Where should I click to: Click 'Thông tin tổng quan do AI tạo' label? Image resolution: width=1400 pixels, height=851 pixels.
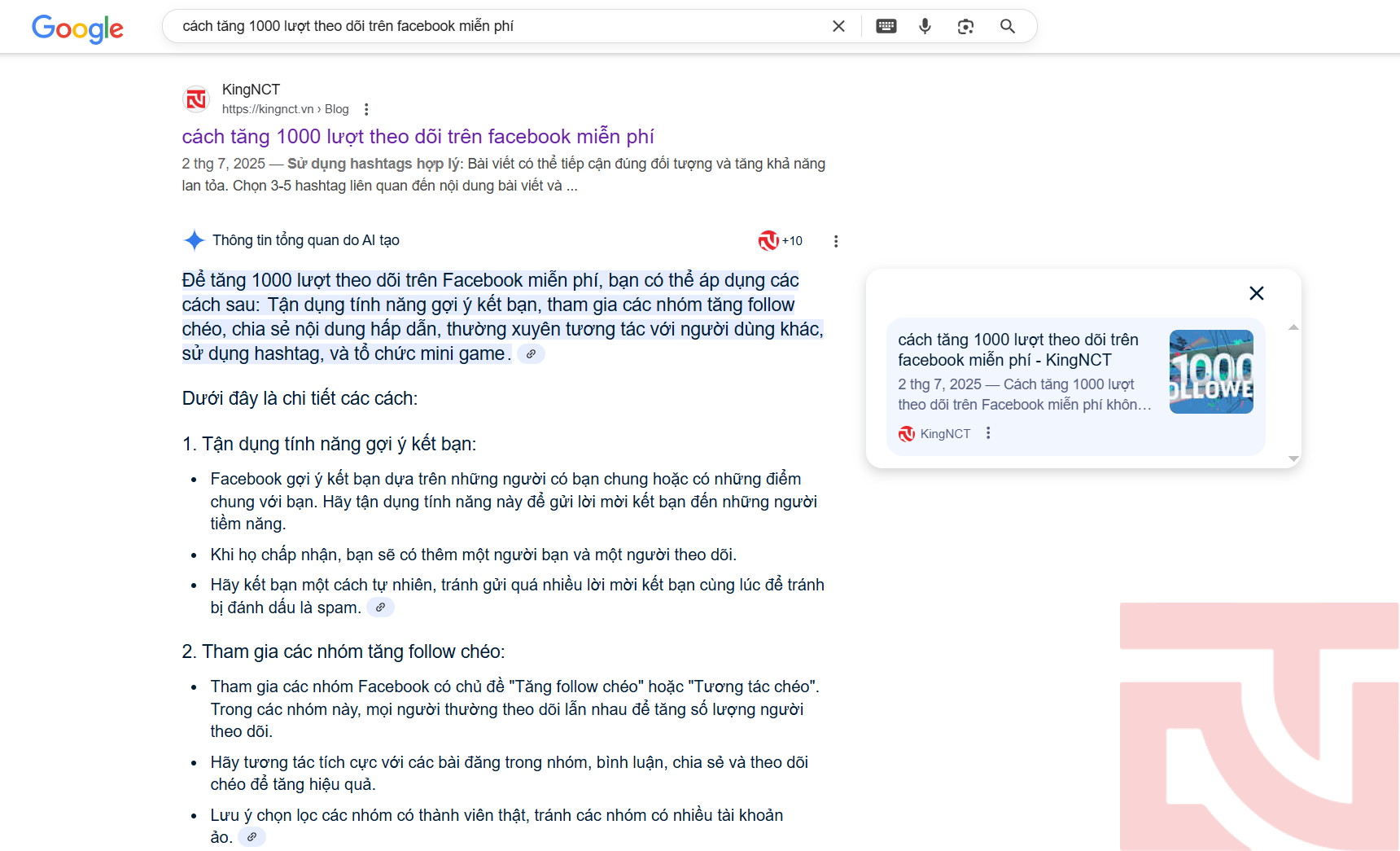click(306, 240)
